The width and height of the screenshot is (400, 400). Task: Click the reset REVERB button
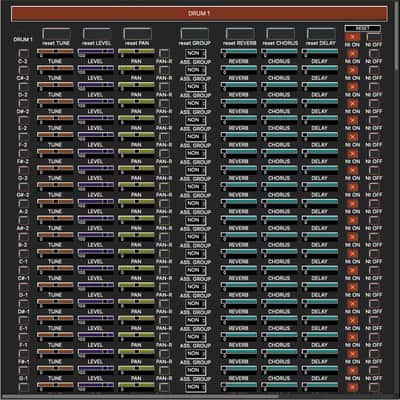240,34
